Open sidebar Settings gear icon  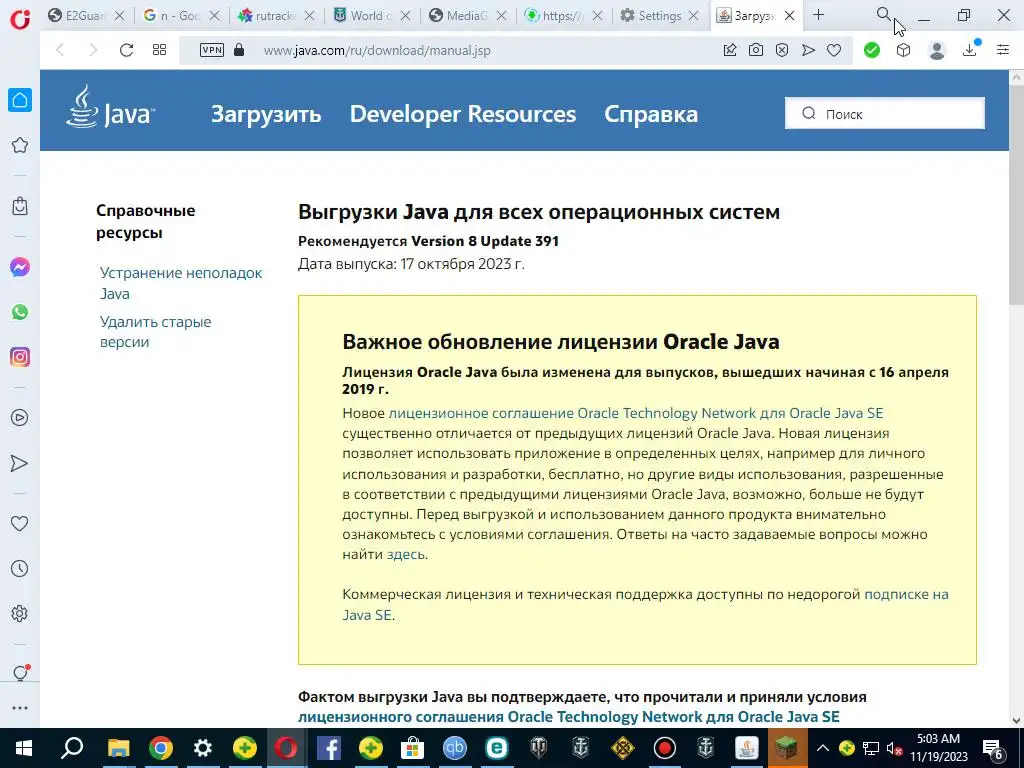(x=20, y=614)
